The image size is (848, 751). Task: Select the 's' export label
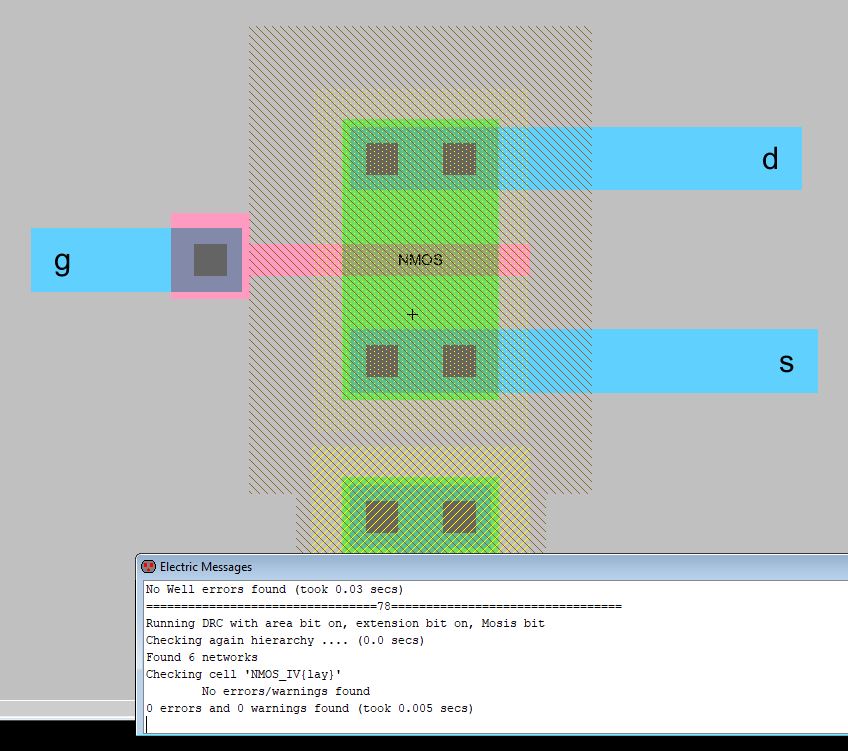(786, 362)
